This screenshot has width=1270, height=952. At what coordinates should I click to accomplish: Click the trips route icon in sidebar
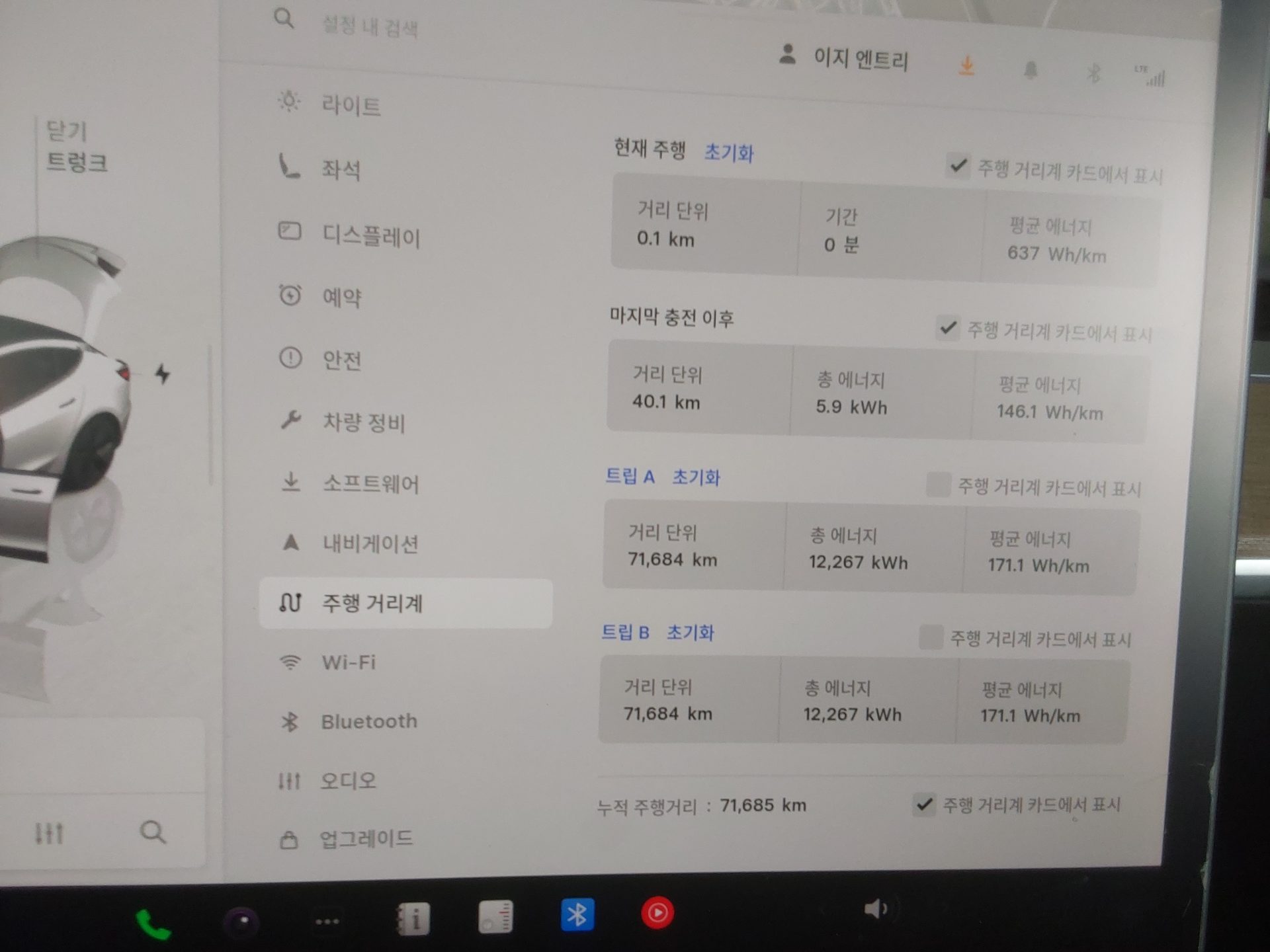point(290,602)
